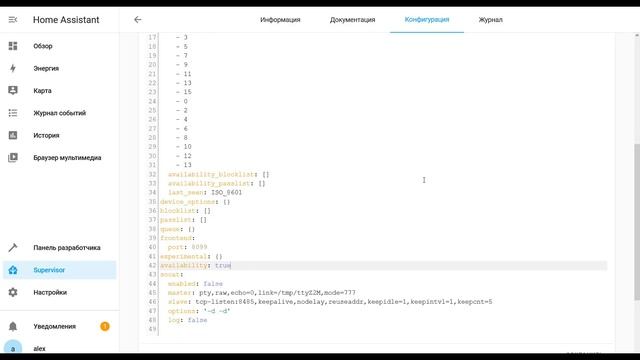The image size is (640, 360).
Task: Click the 'availability_blocklist' line
Action: point(218,174)
